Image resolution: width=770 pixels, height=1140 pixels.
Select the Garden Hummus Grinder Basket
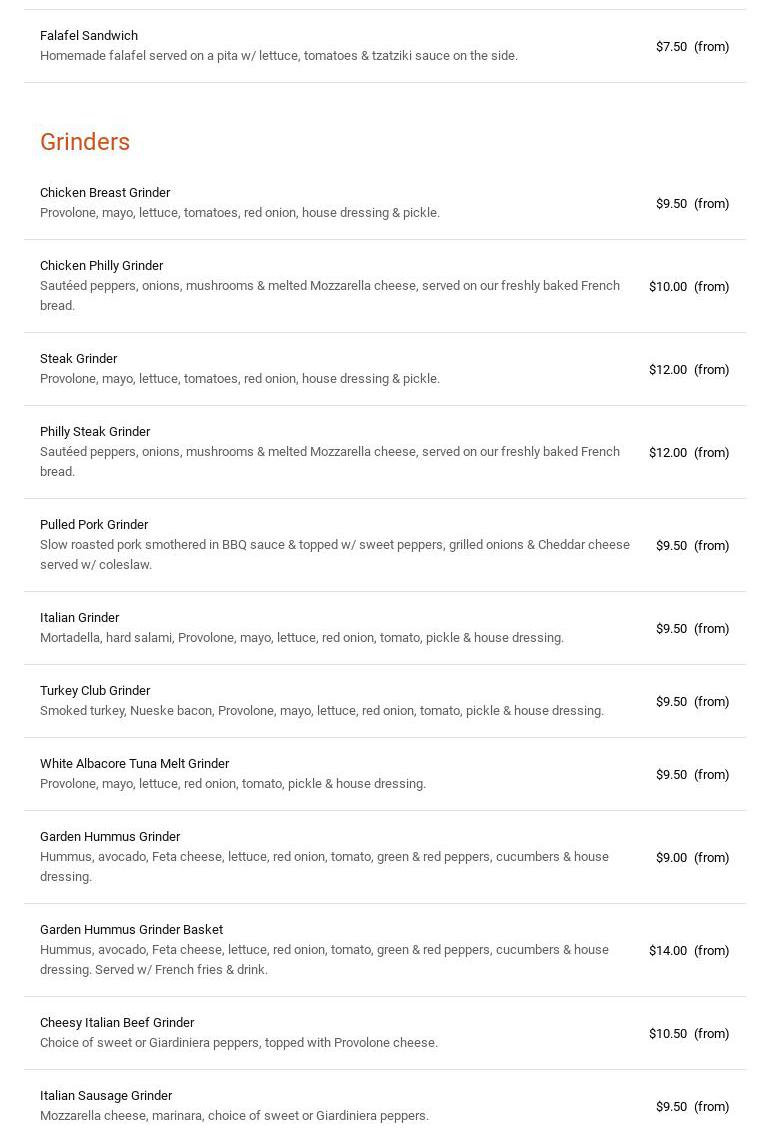[x=131, y=930]
